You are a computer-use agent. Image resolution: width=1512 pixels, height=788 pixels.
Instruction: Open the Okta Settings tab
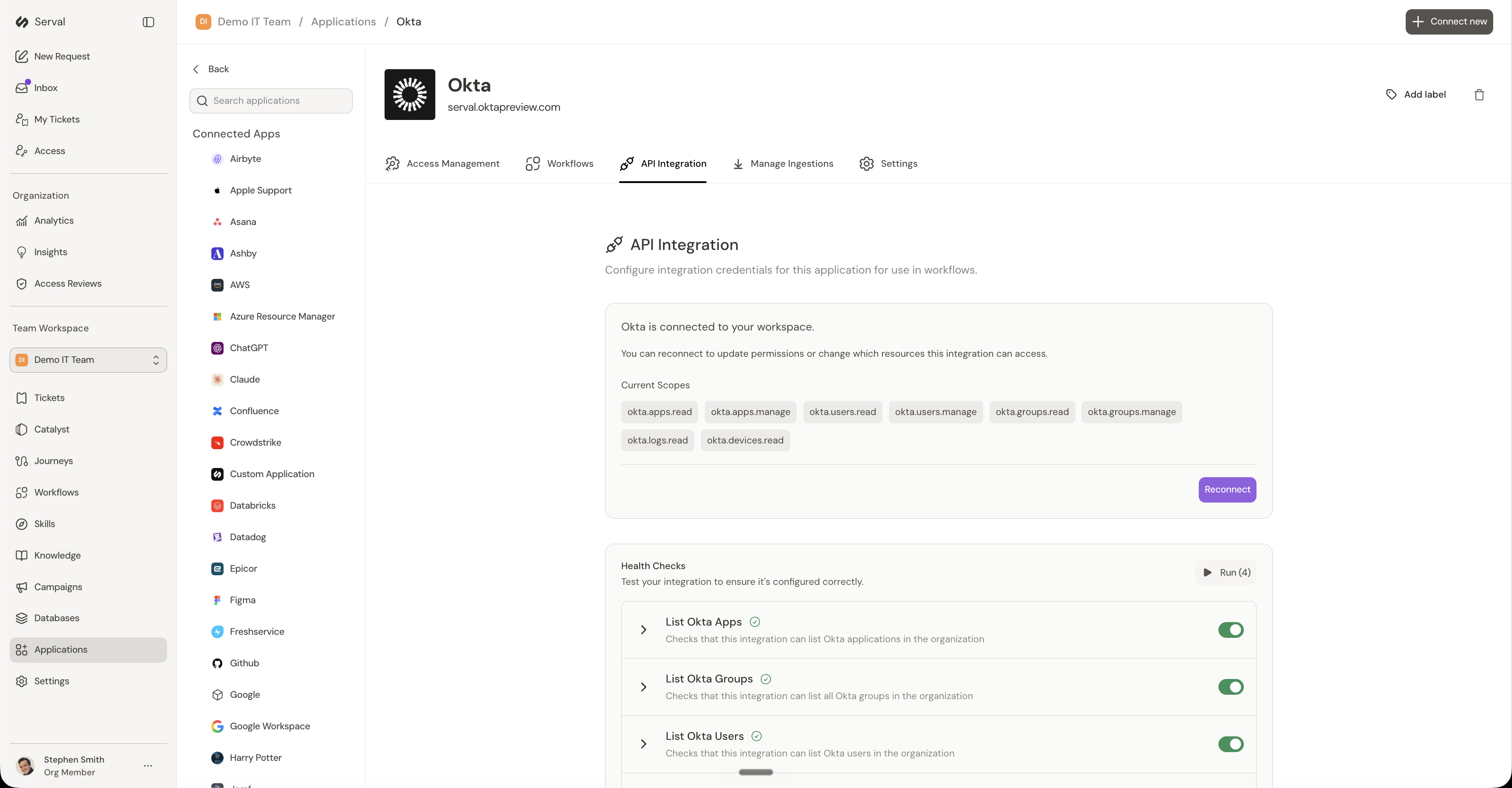coord(888,164)
